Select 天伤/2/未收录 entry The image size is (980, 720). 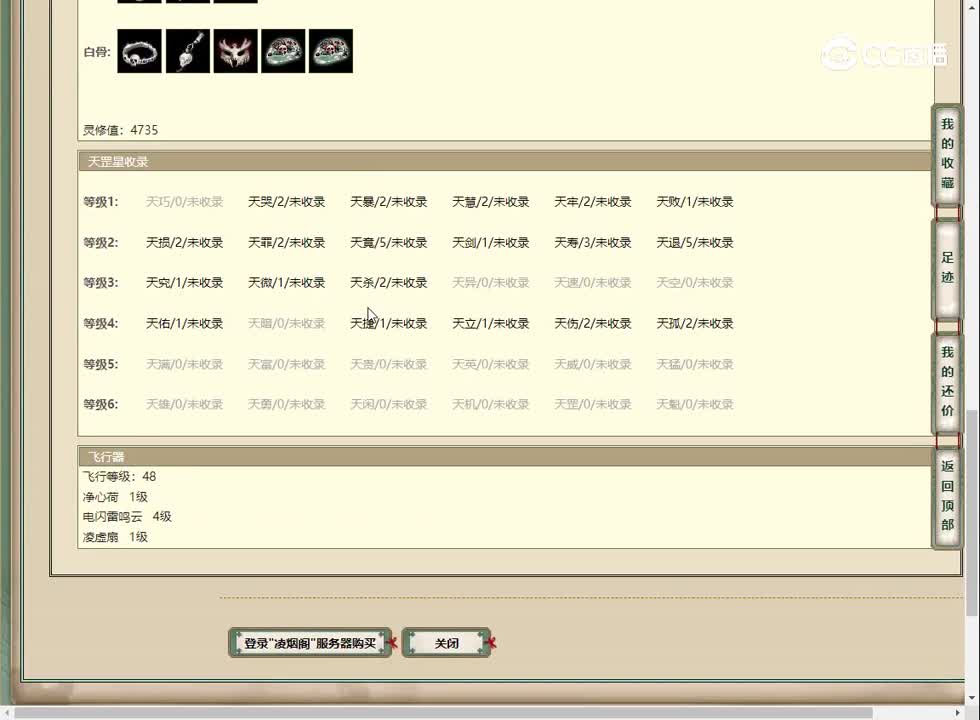pyautogui.click(x=592, y=323)
